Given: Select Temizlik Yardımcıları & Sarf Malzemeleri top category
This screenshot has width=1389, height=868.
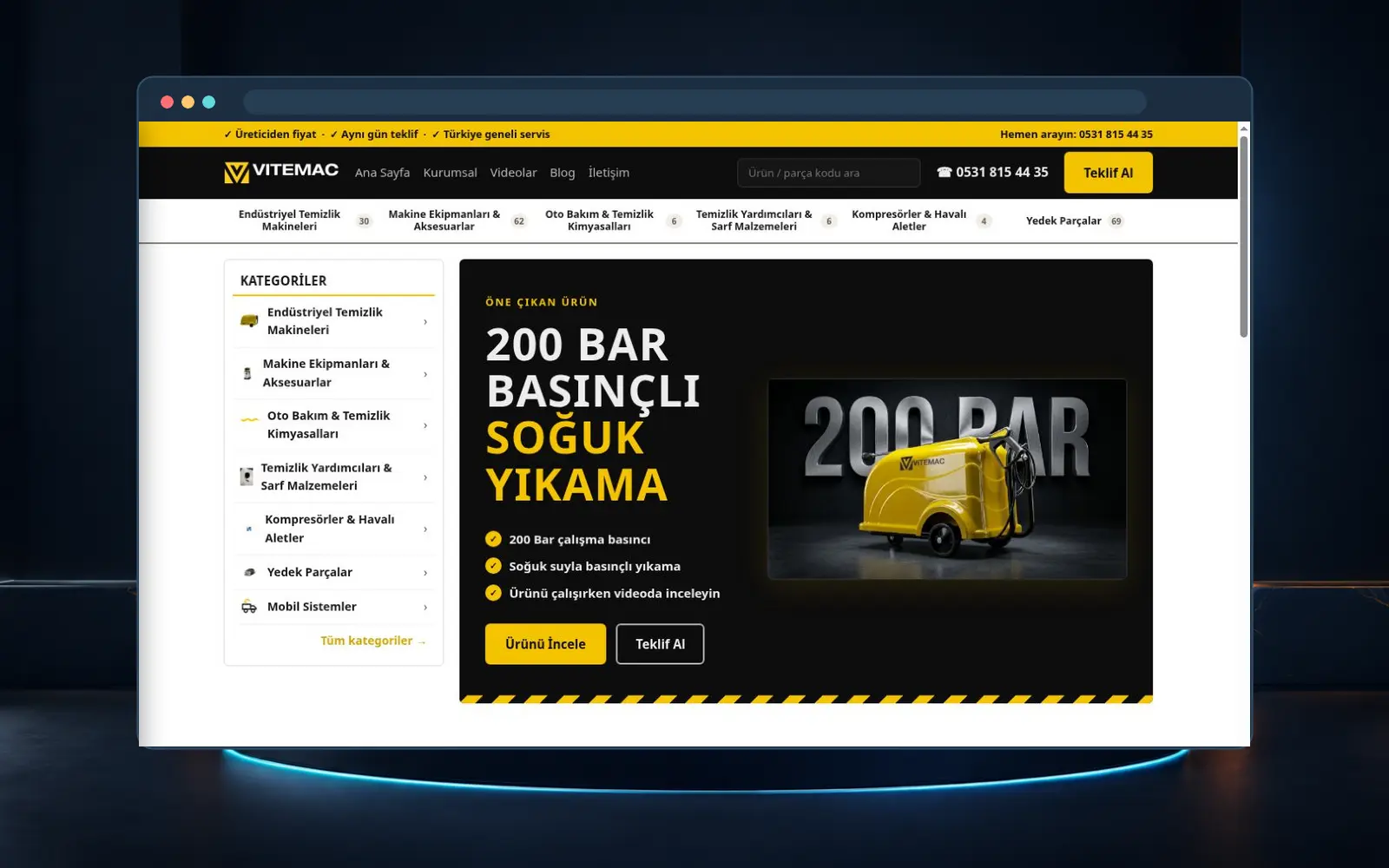Looking at the screenshot, I should 754,220.
